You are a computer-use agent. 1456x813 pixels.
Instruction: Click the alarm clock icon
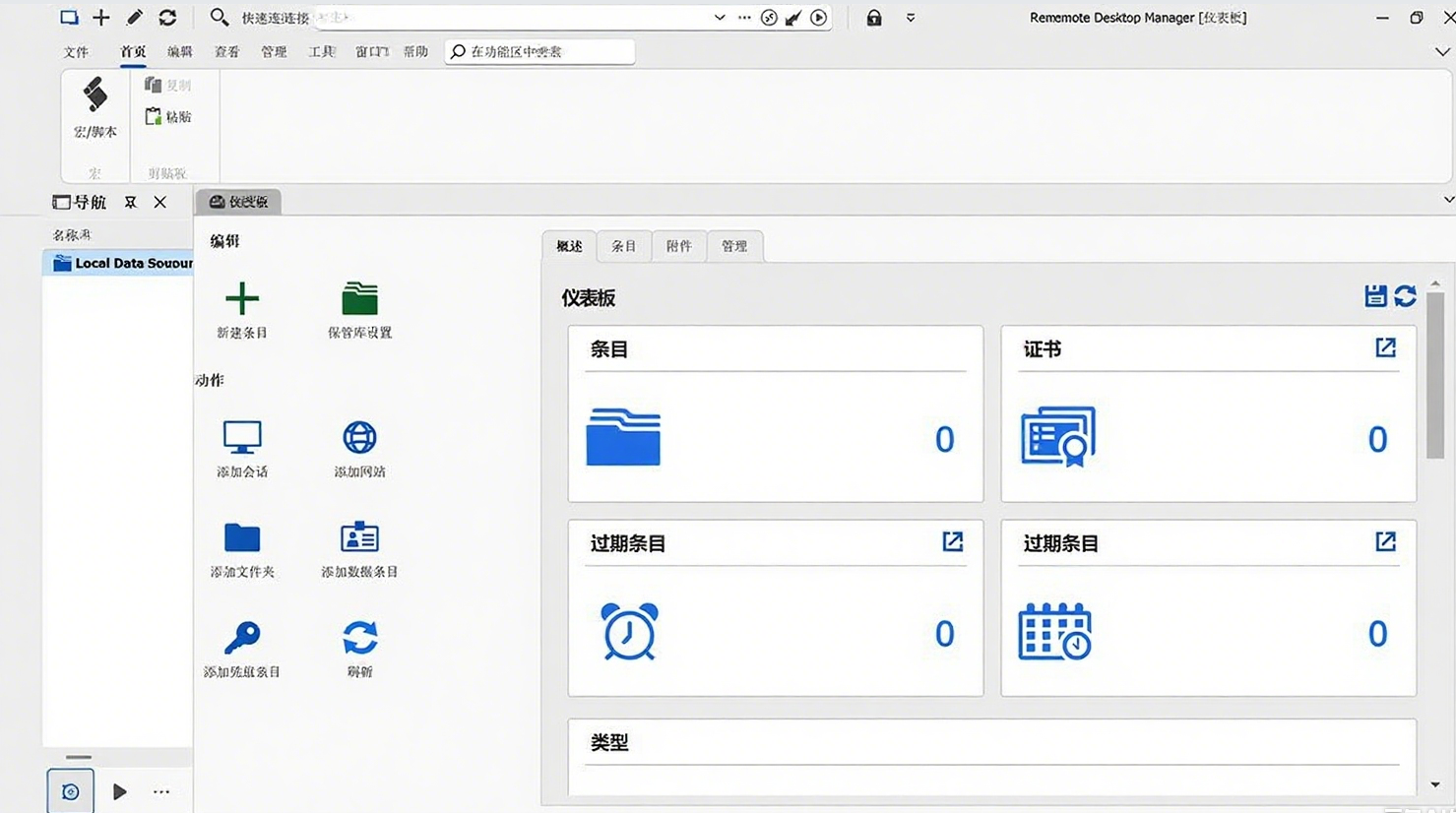pos(629,631)
